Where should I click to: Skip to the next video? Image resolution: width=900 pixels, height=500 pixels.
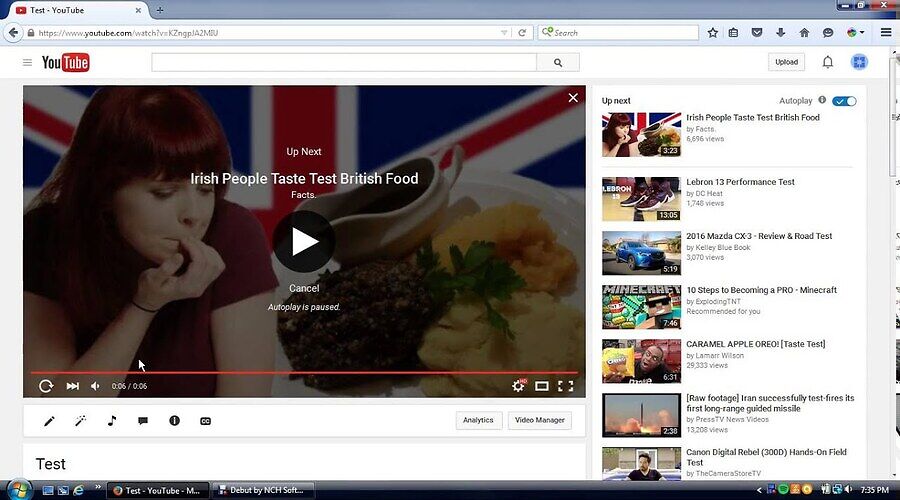72,386
